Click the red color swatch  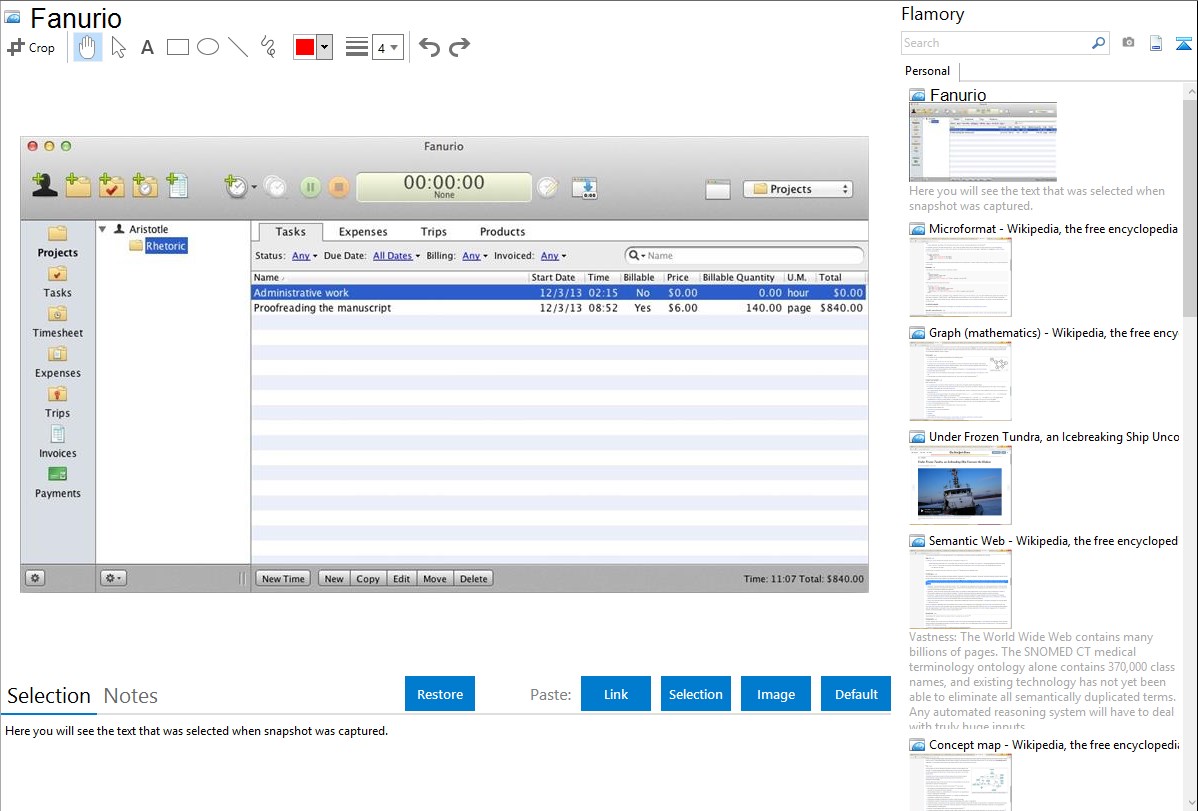click(305, 47)
